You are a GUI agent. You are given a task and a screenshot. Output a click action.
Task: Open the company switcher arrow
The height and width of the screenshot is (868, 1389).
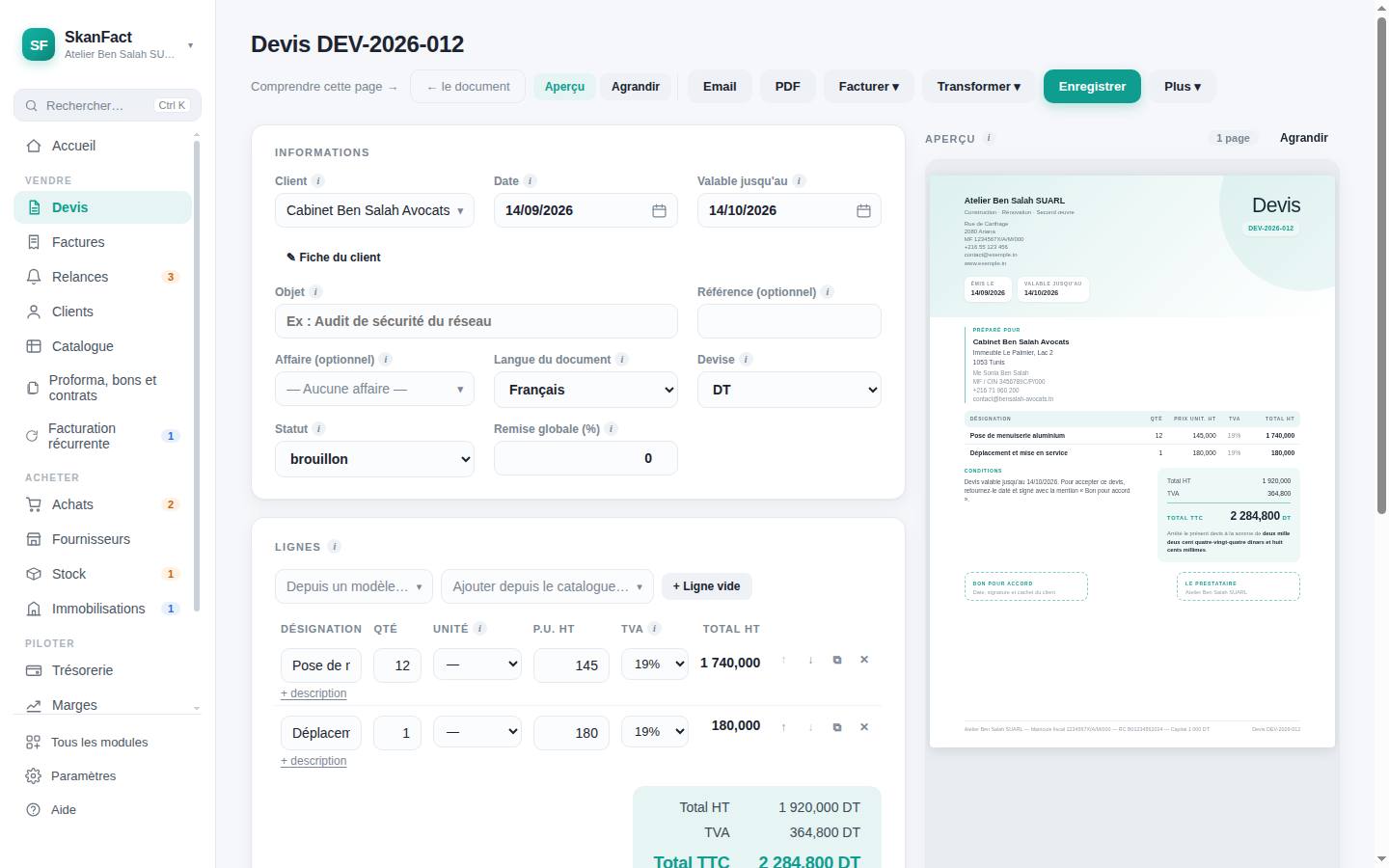pos(190,45)
